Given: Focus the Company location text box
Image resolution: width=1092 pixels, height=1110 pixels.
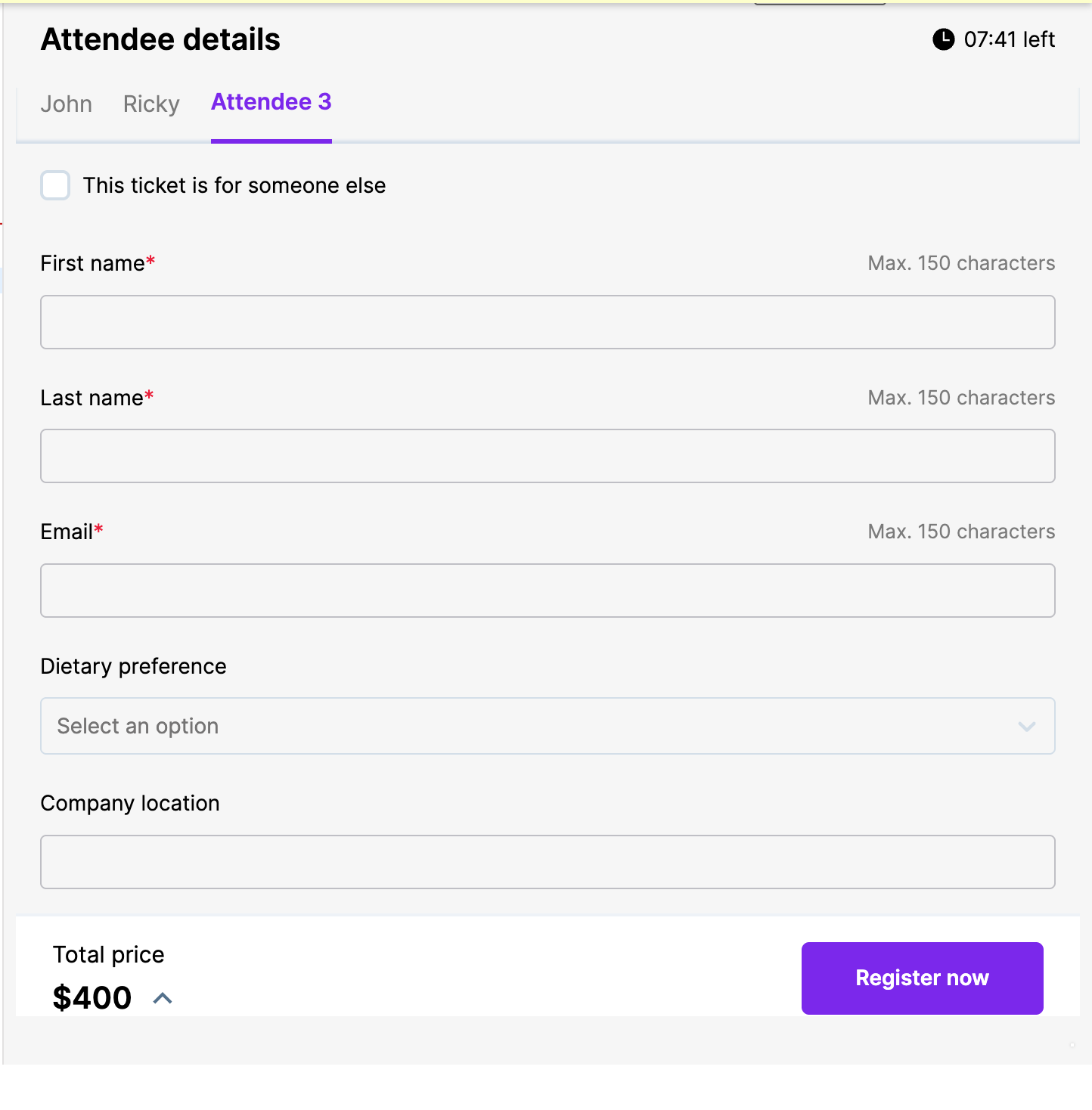Looking at the screenshot, I should point(548,862).
